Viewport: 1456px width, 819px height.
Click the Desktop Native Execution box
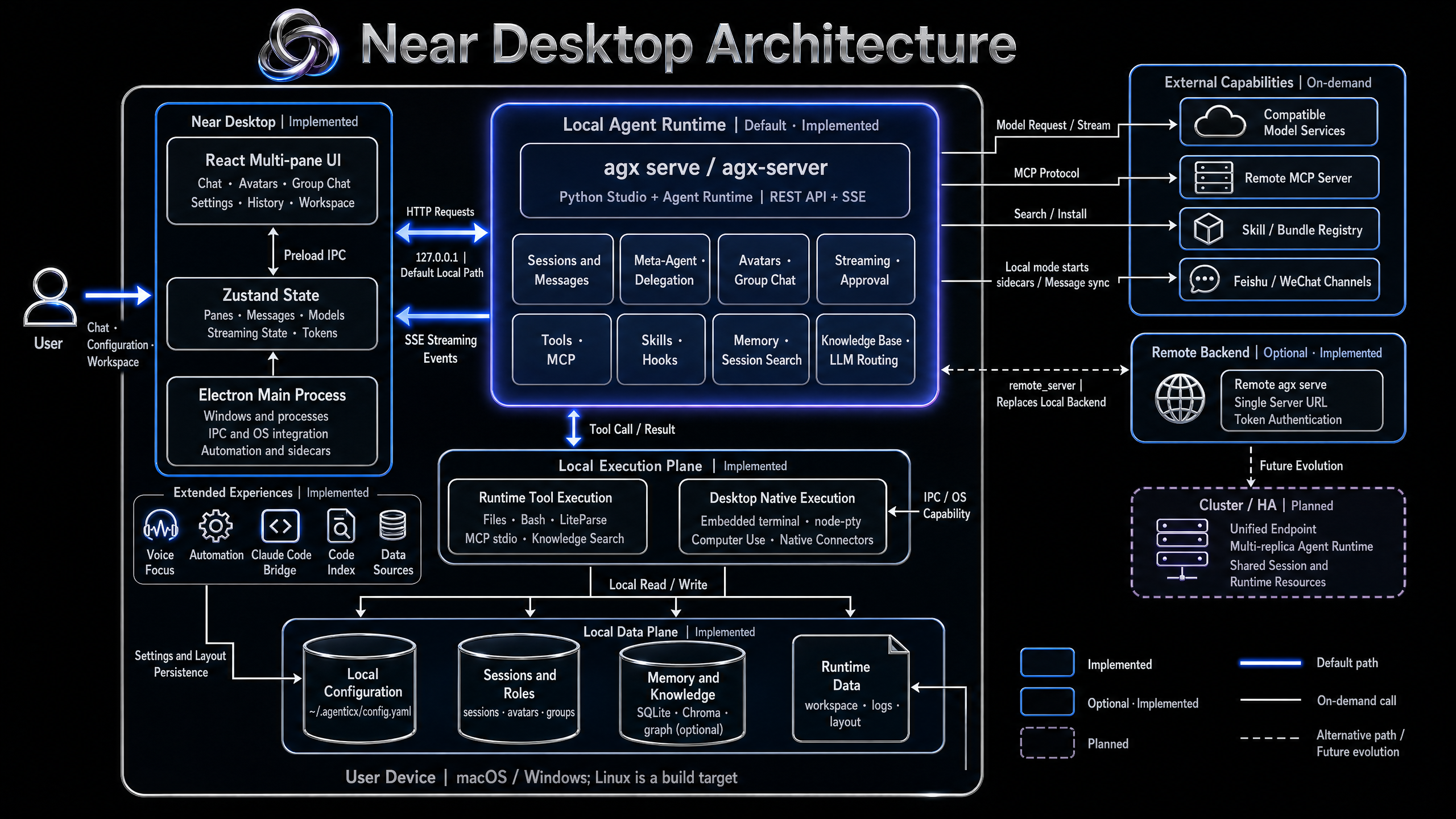(783, 516)
